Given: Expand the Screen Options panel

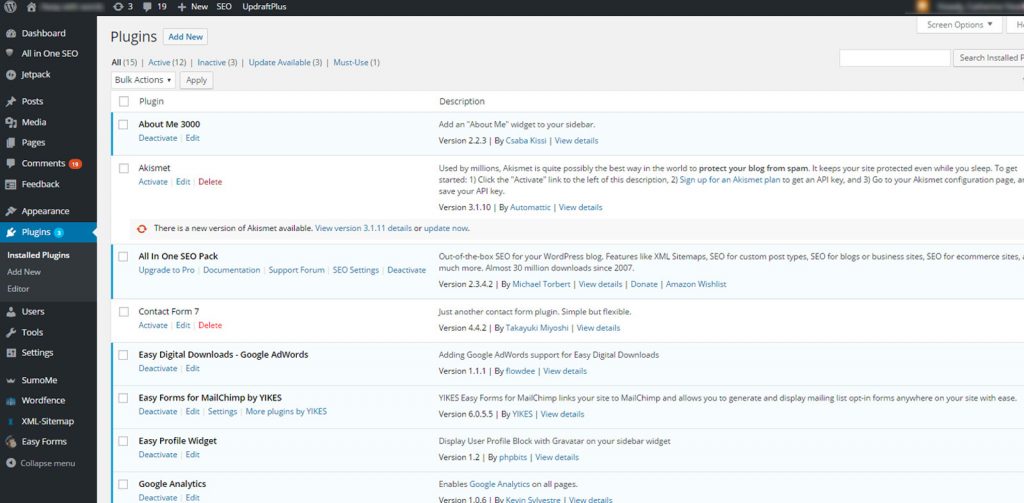Looking at the screenshot, I should point(958,25).
